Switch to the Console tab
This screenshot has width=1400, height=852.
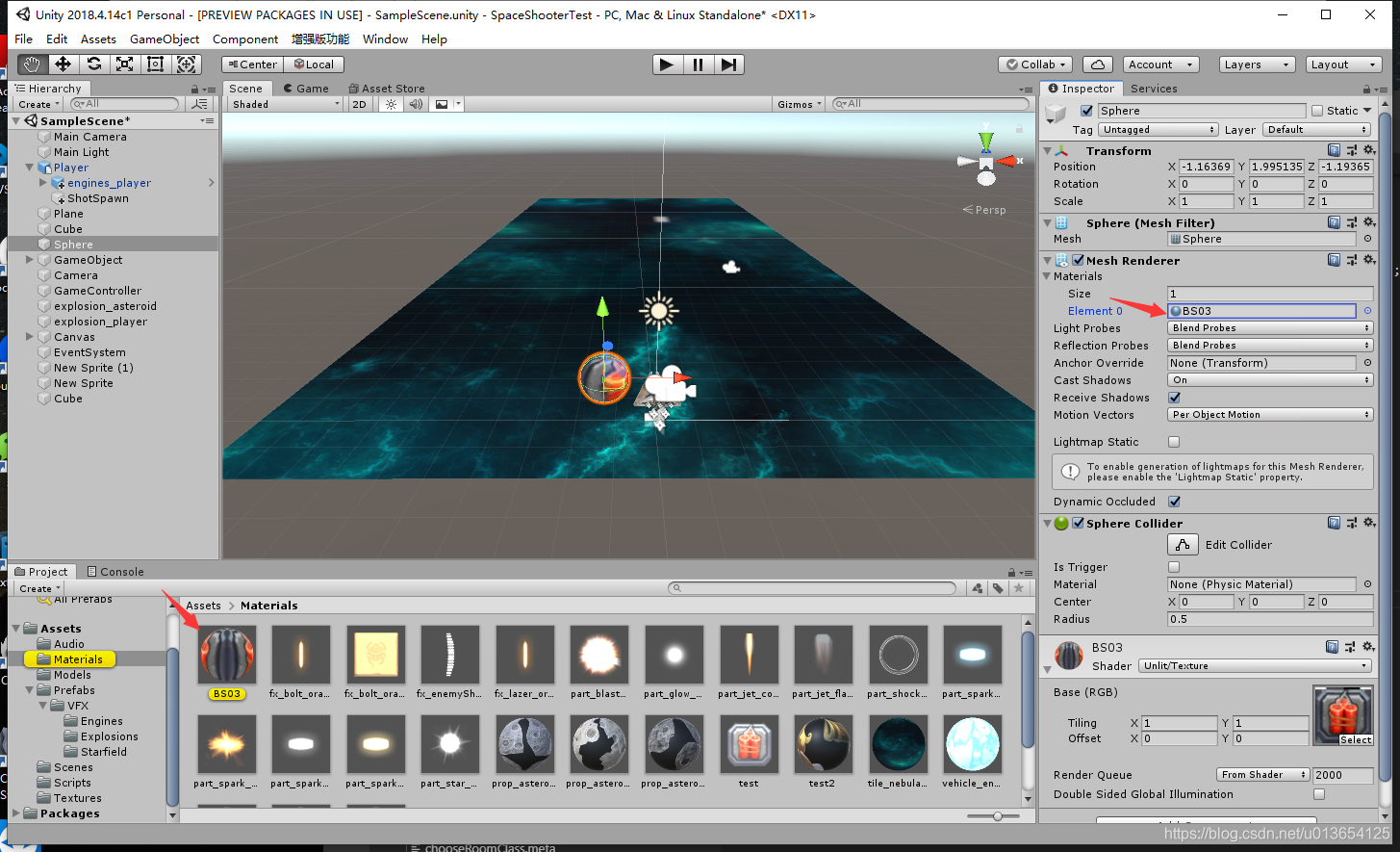click(115, 572)
